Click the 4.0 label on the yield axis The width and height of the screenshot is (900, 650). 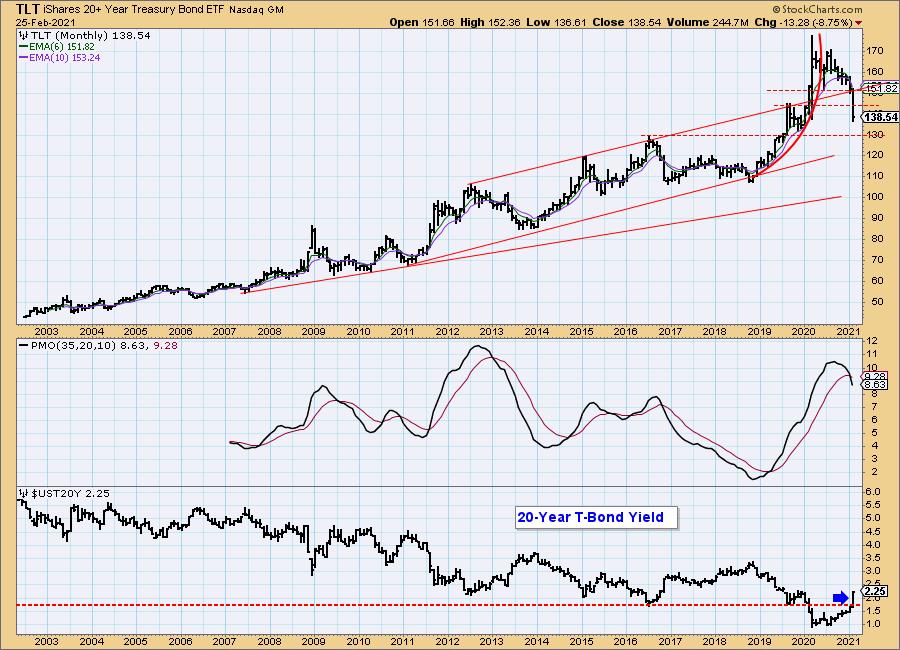pyautogui.click(x=872, y=544)
